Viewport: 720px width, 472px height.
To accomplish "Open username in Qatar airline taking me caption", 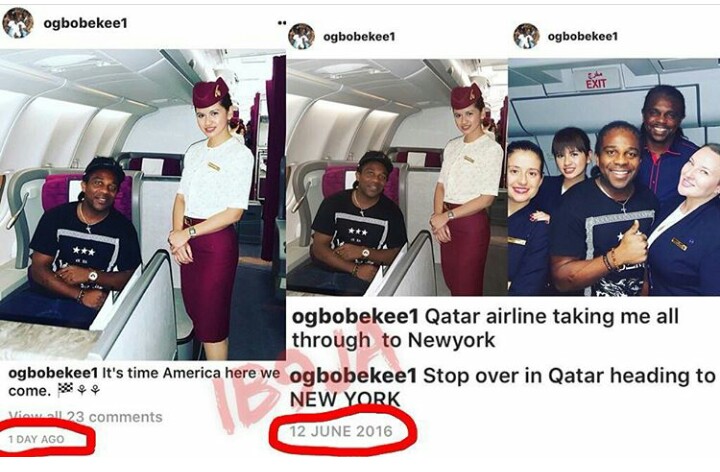I will [x=355, y=317].
